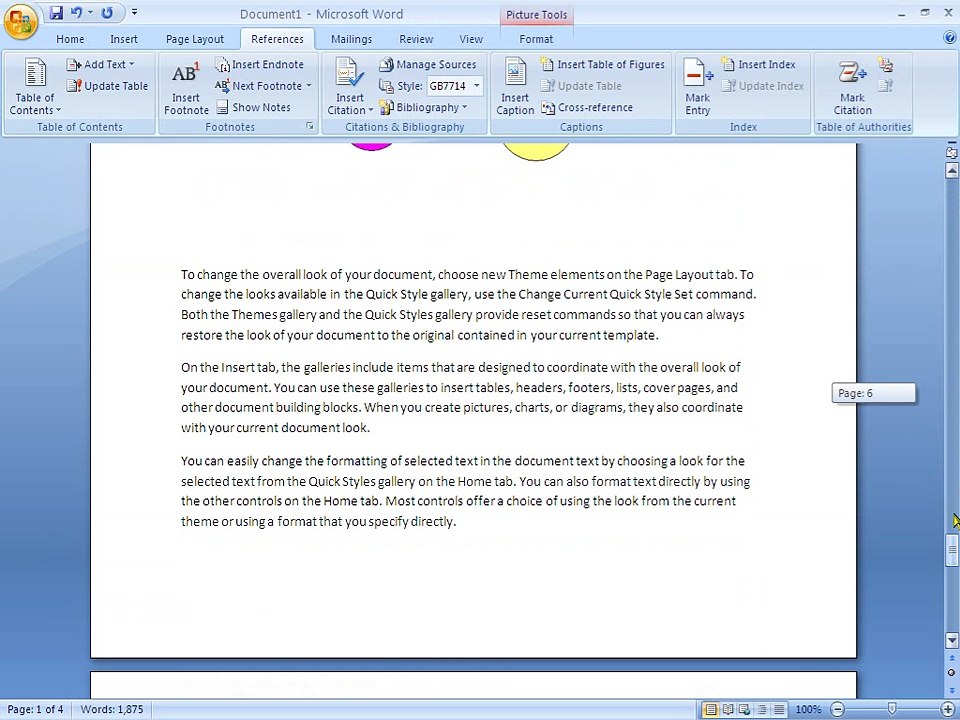Open the Next Footnote dropdown arrow
The width and height of the screenshot is (960, 720).
pyautogui.click(x=309, y=86)
